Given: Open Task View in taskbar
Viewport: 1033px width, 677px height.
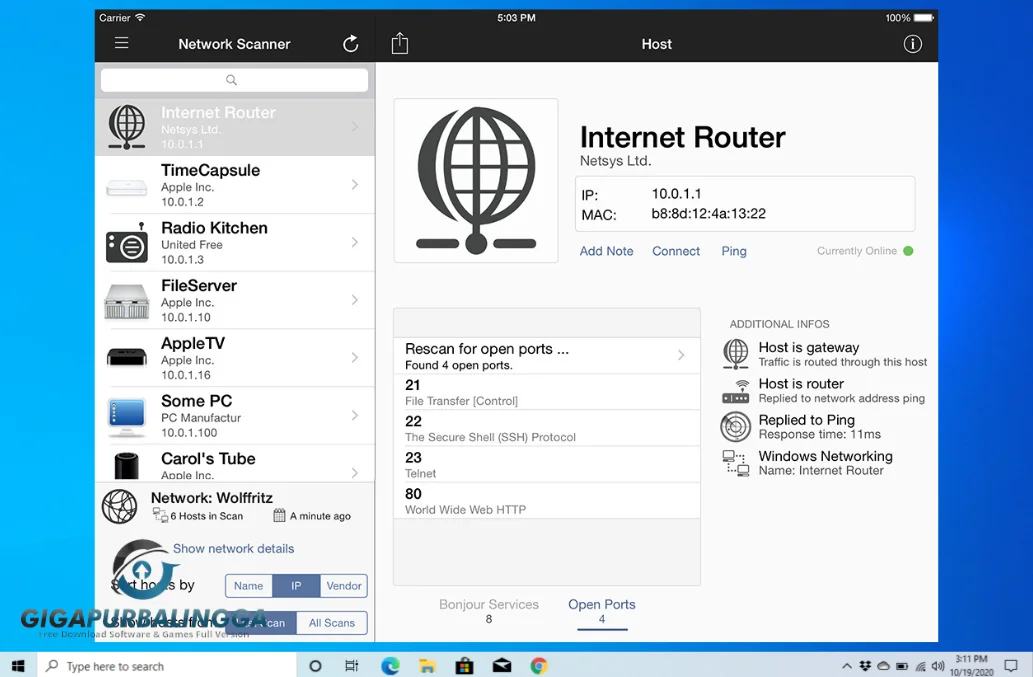Looking at the screenshot, I should point(352,666).
